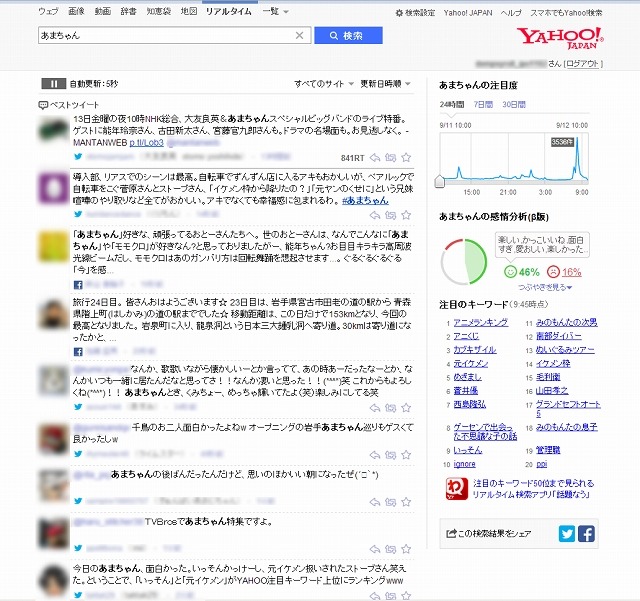Pause the auto-update with the pause button
This screenshot has width=640, height=601.
coord(53,84)
